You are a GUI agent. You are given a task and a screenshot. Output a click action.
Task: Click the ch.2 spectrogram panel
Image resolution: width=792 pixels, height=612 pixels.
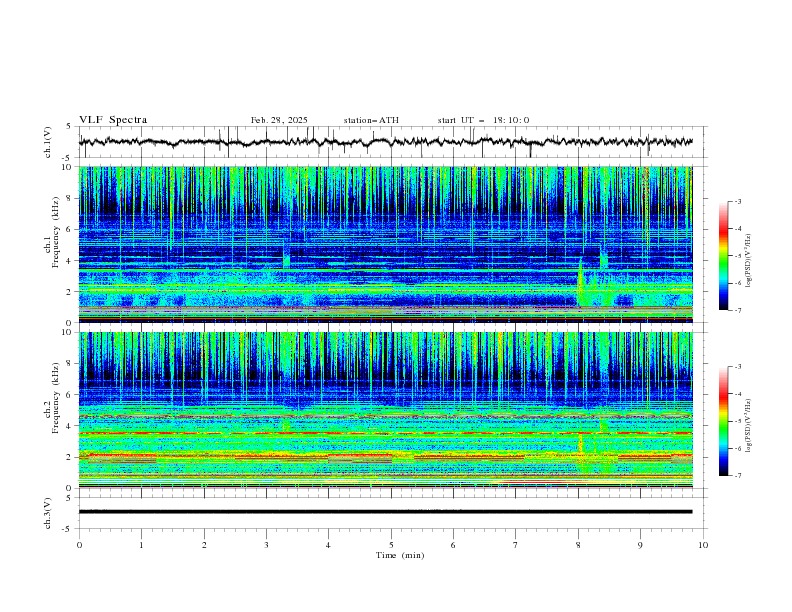tap(385, 410)
